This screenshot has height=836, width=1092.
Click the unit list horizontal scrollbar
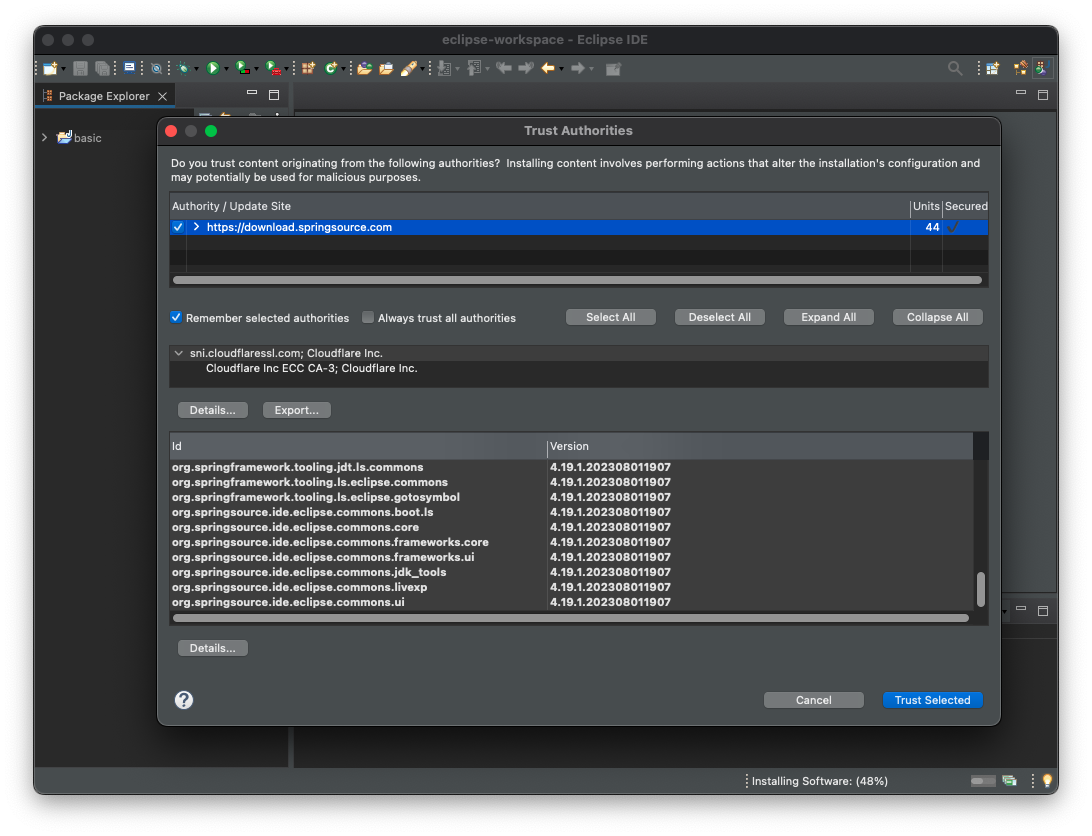tap(570, 618)
